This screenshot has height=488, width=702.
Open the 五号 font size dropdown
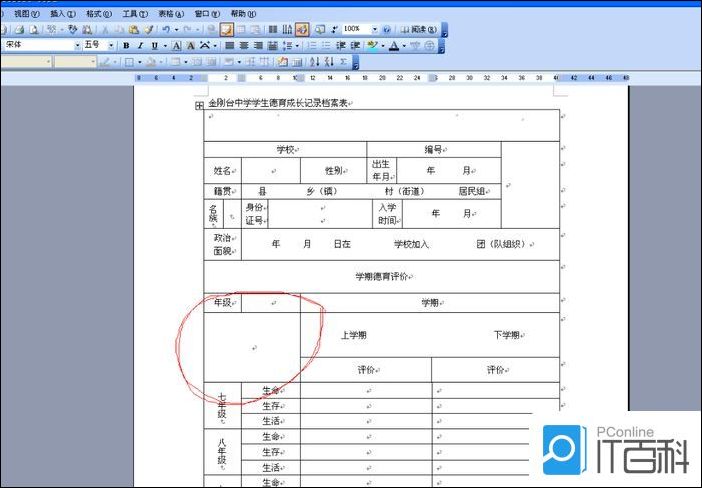111,45
